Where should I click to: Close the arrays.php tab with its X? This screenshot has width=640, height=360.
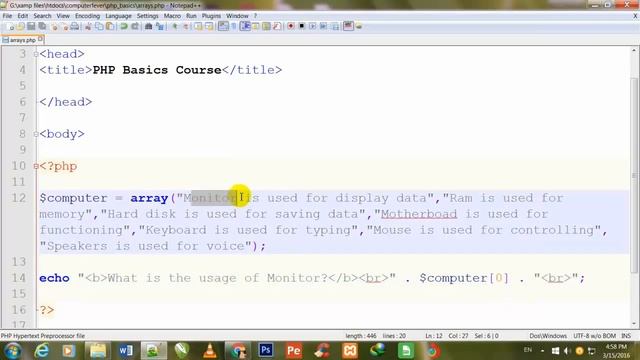[40, 39]
